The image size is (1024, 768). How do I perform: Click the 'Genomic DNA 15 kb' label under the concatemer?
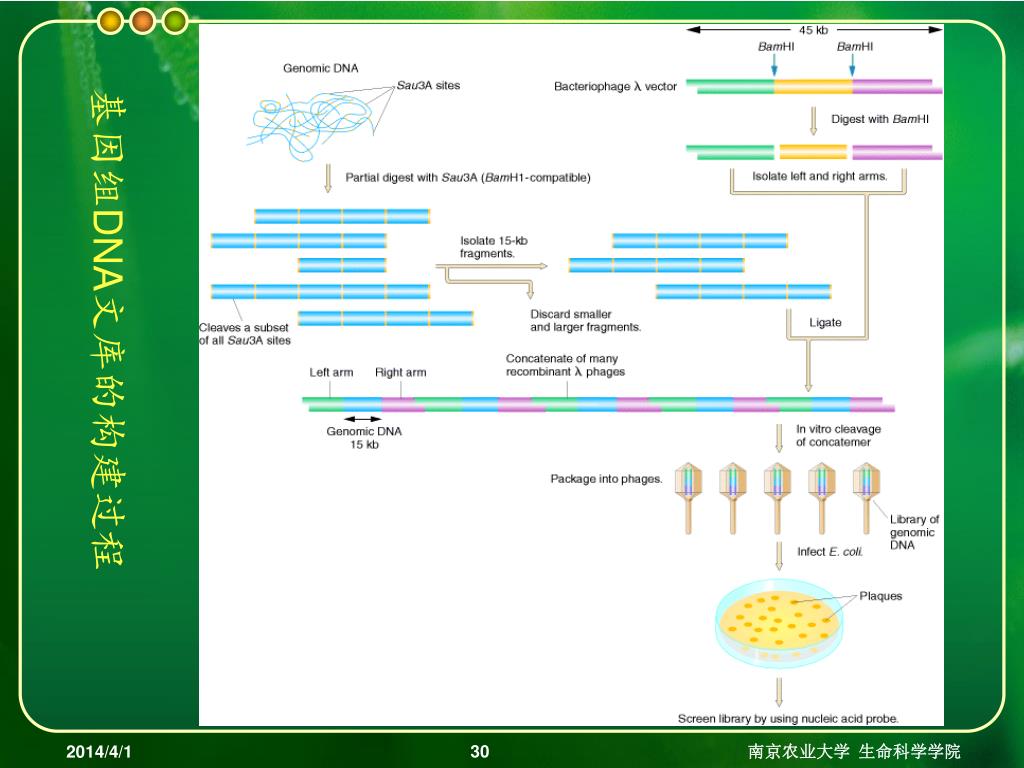(364, 438)
